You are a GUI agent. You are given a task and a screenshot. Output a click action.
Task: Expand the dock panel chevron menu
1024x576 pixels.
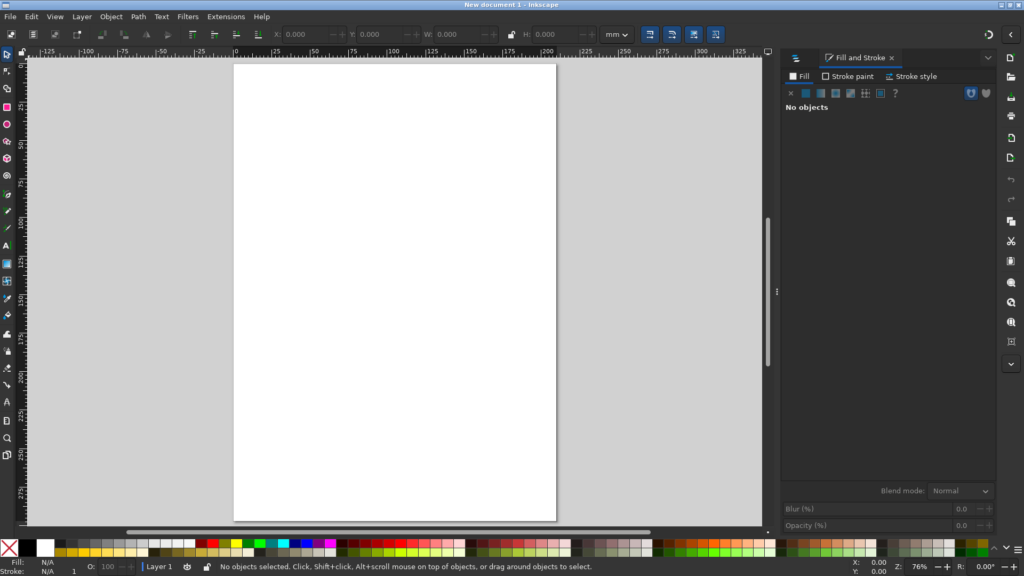(x=988, y=58)
